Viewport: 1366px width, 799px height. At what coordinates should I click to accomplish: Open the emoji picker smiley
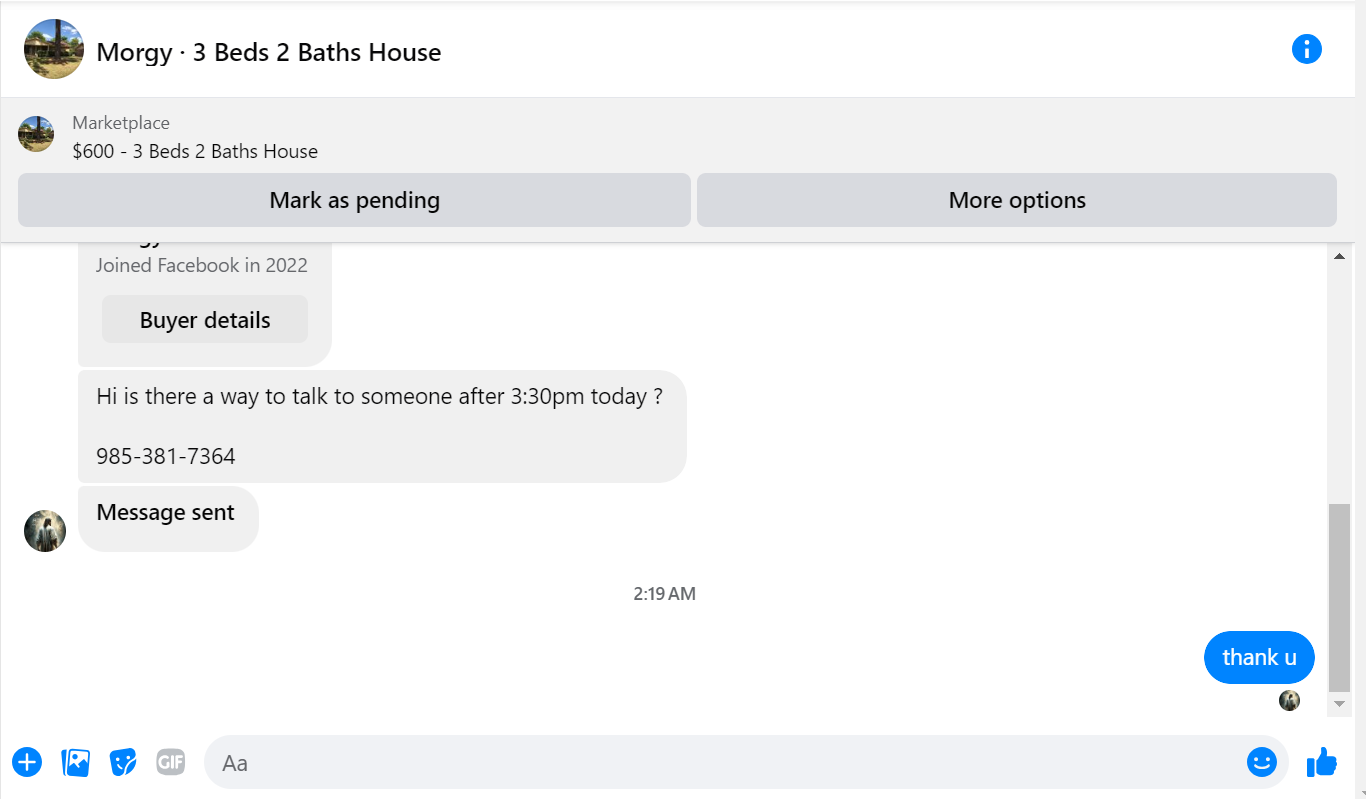(1262, 763)
